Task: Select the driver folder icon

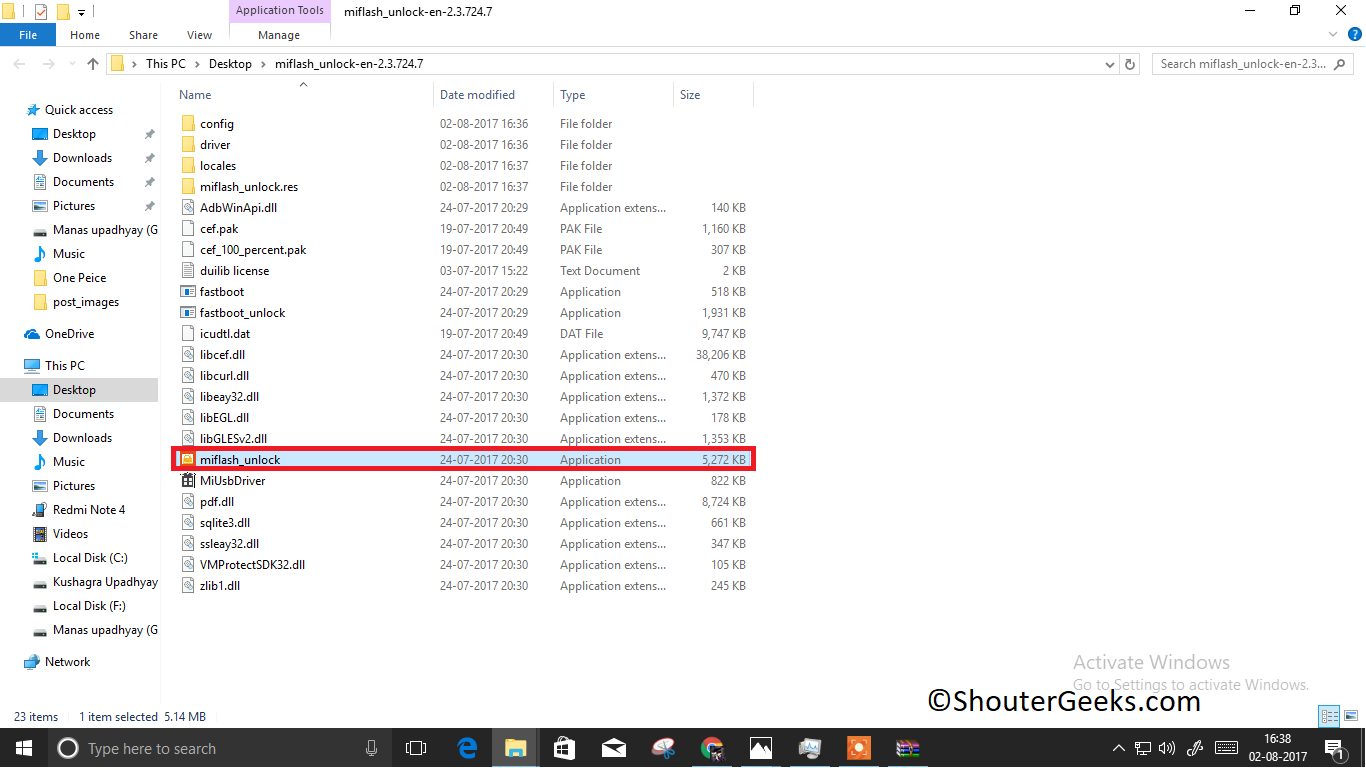Action: 188,145
